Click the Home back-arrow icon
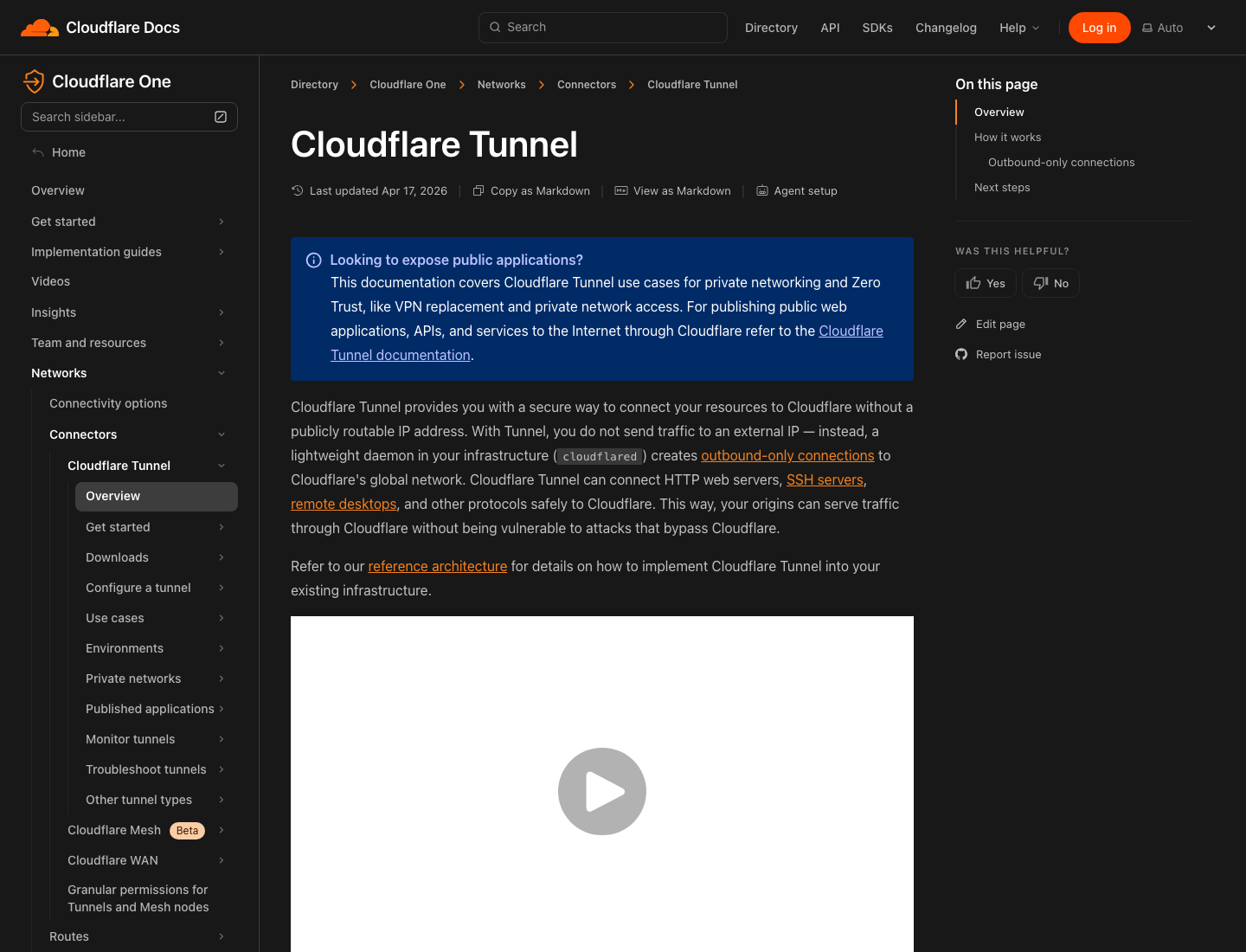The width and height of the screenshot is (1246, 952). pos(38,152)
